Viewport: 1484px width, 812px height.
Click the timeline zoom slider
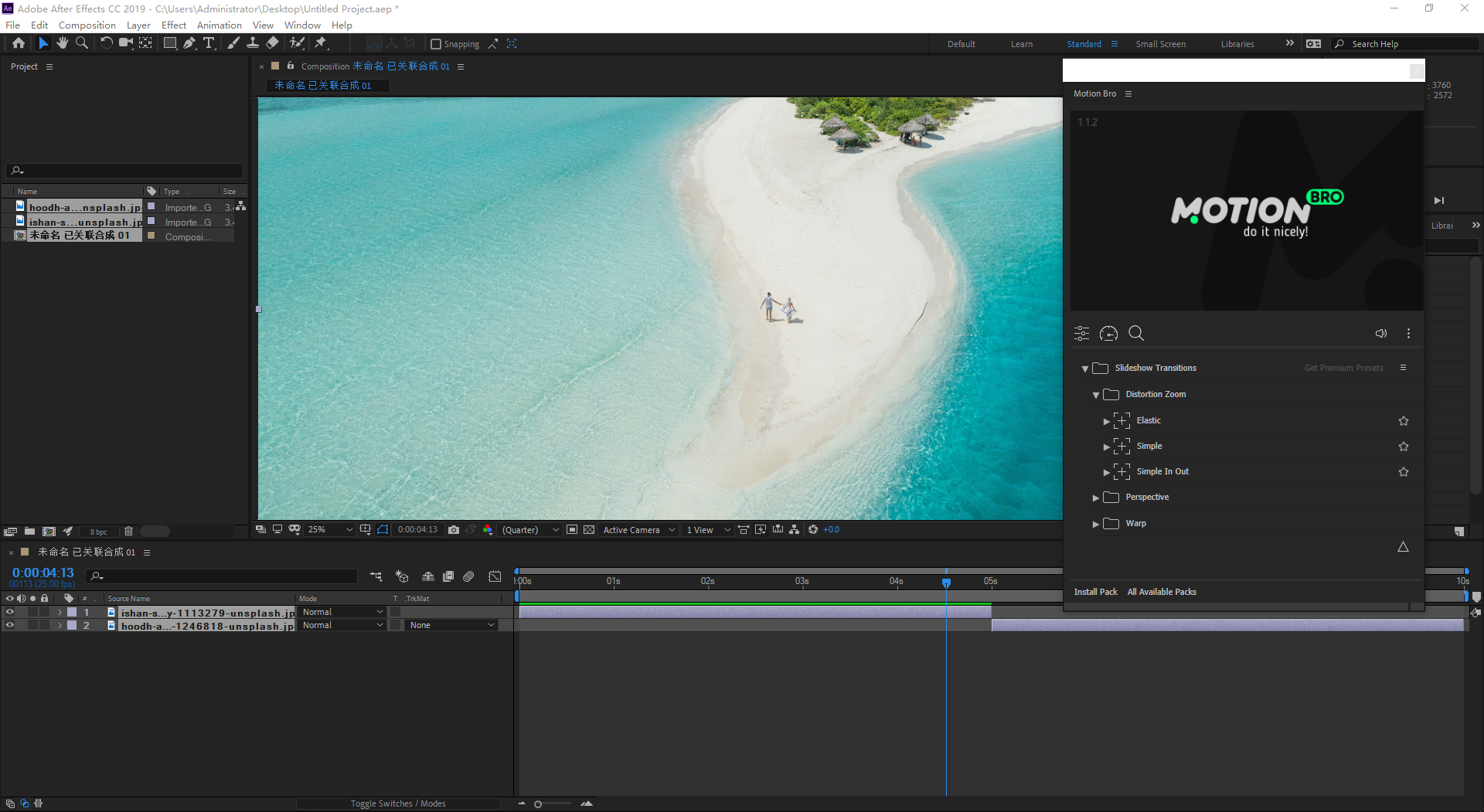tap(538, 804)
